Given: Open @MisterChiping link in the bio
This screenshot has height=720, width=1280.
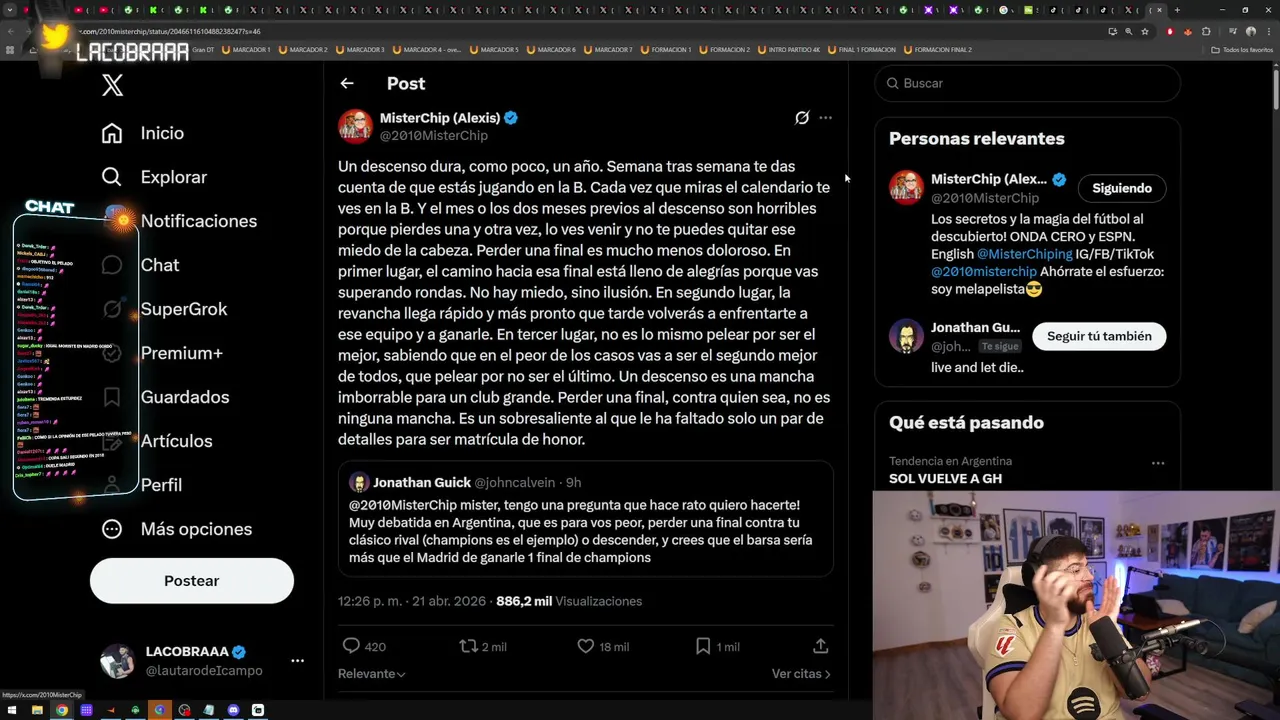Looking at the screenshot, I should [1024, 254].
